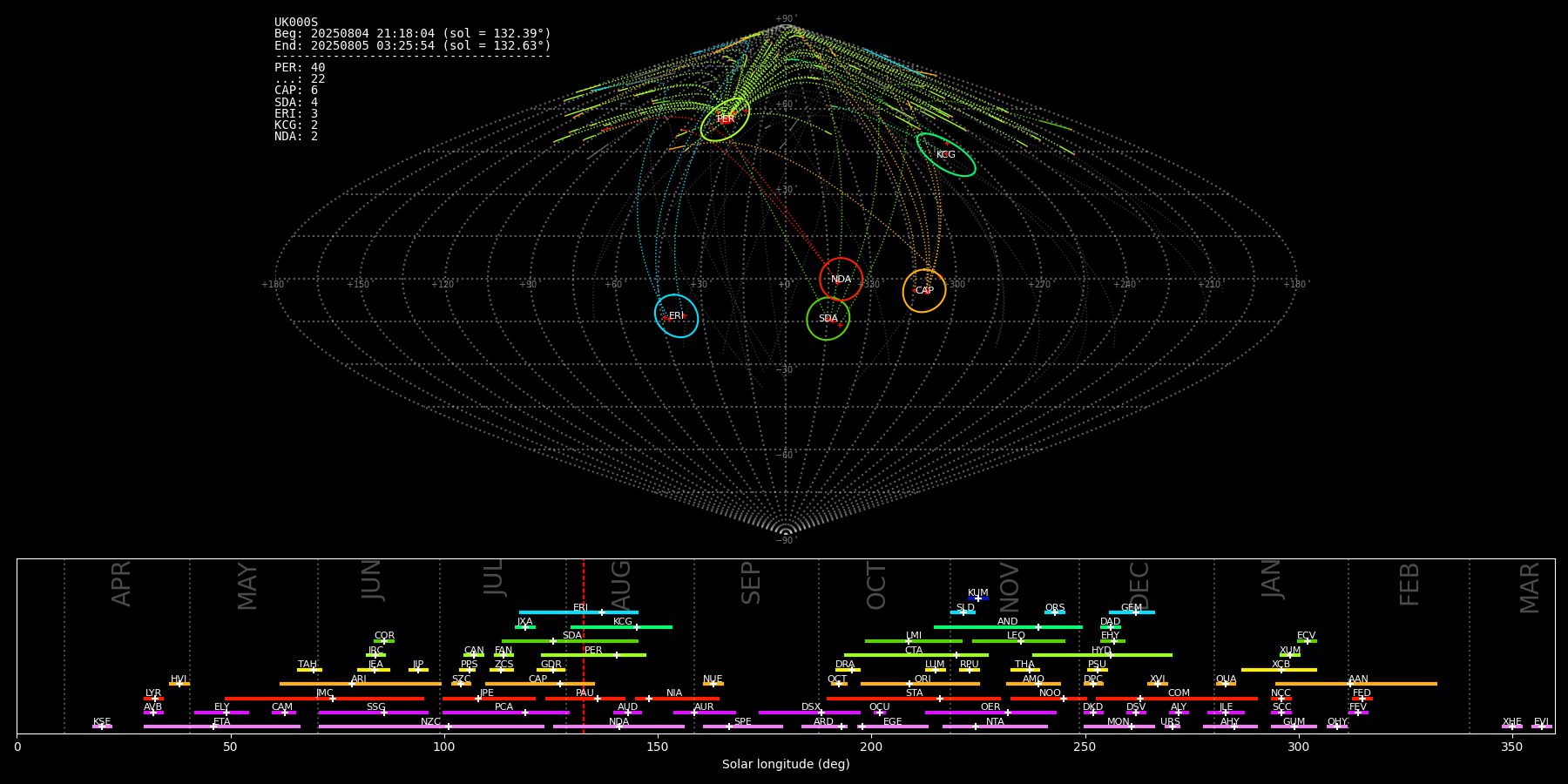Viewport: 1568px width, 784px height.
Task: Select the KUM shower bar in timeline
Action: tap(978, 598)
